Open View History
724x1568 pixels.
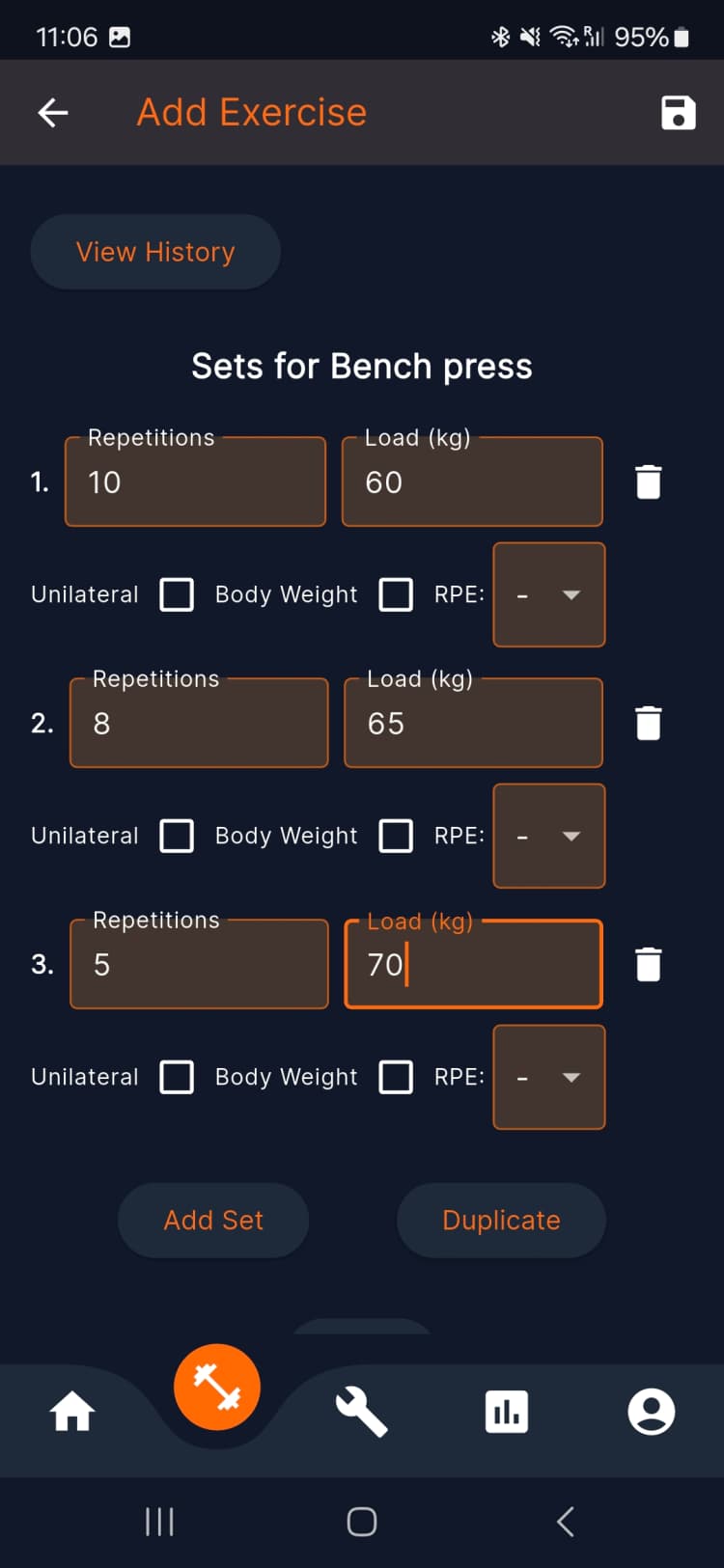point(154,251)
